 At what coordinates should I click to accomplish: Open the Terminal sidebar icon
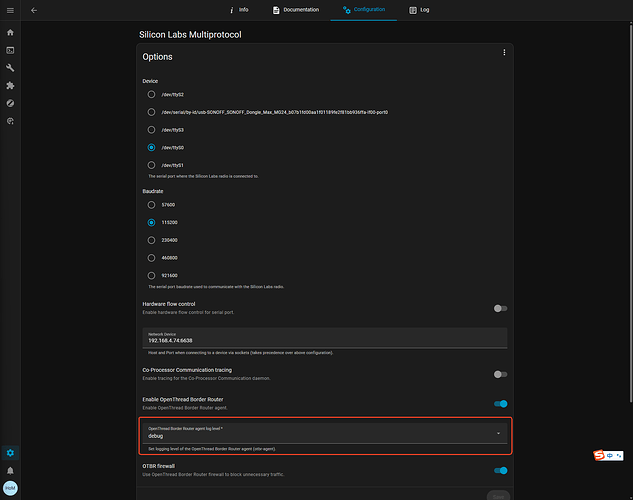tap(10, 50)
